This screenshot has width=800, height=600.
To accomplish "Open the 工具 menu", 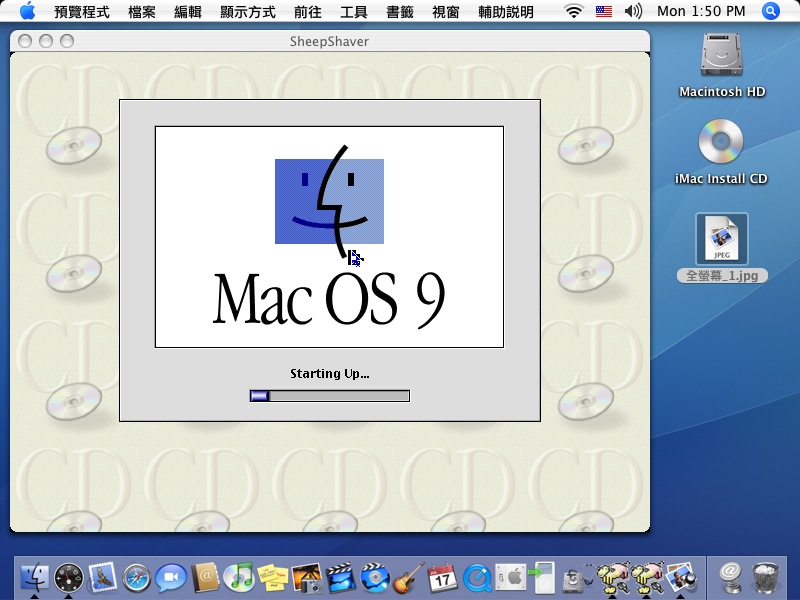I will 354,11.
